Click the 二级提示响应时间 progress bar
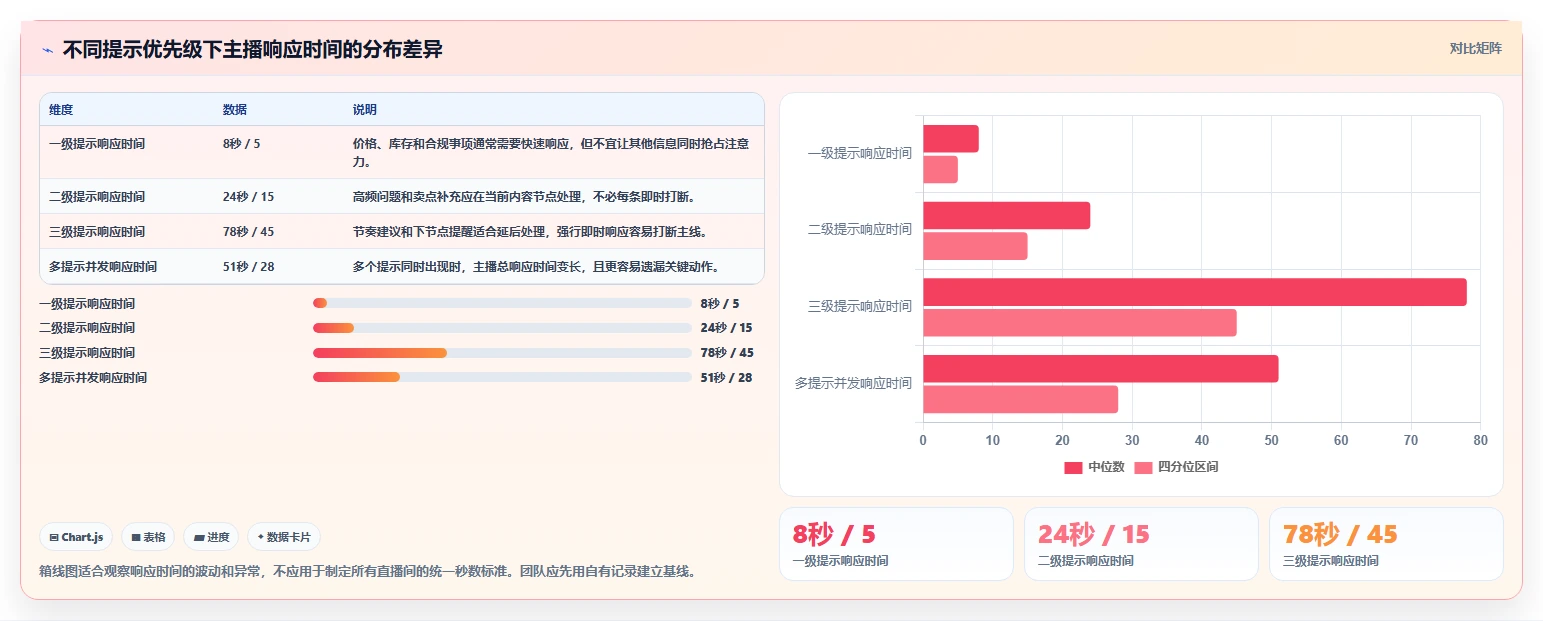 click(502, 328)
